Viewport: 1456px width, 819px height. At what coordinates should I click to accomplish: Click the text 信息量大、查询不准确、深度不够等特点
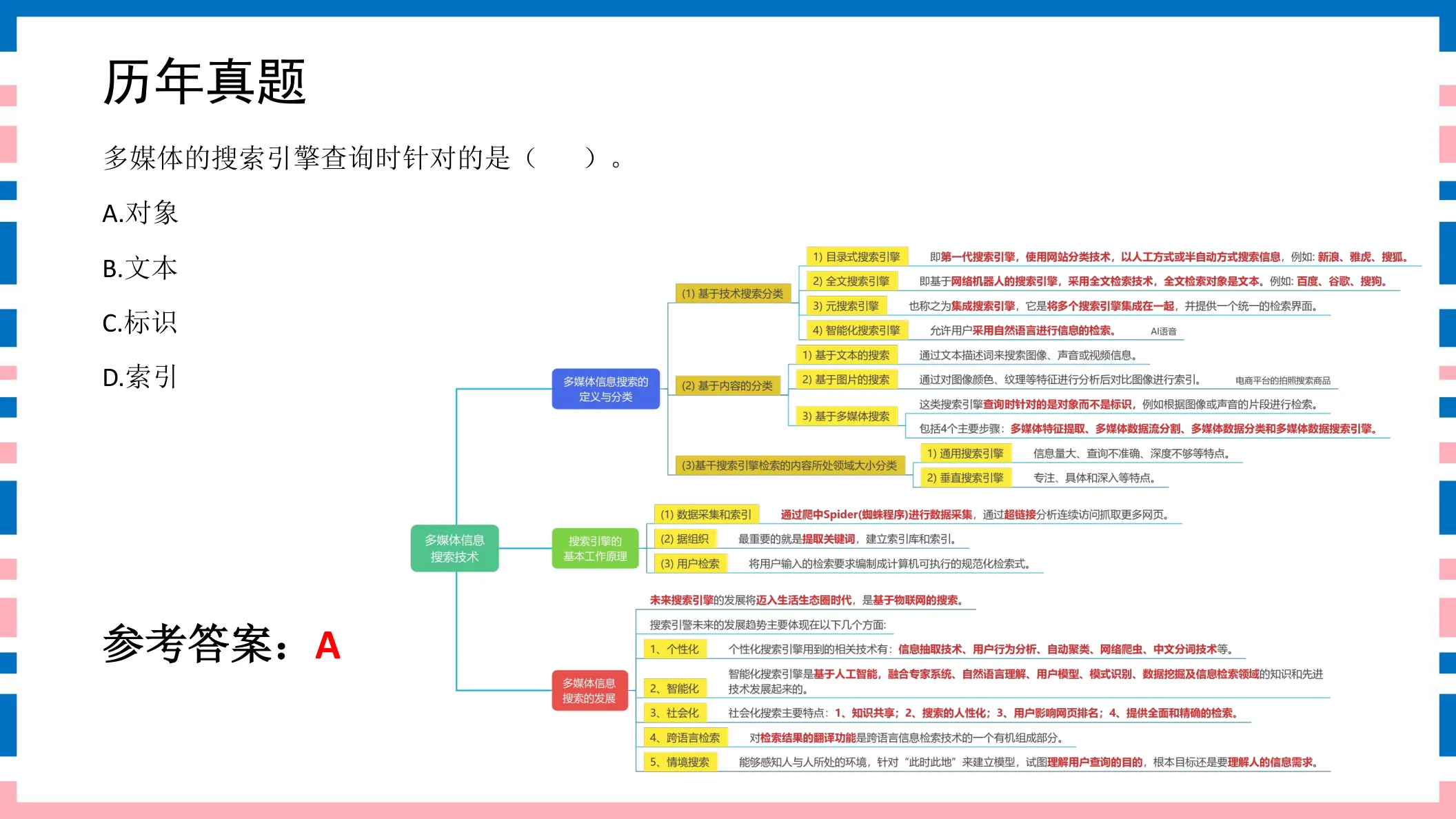coord(1132,453)
